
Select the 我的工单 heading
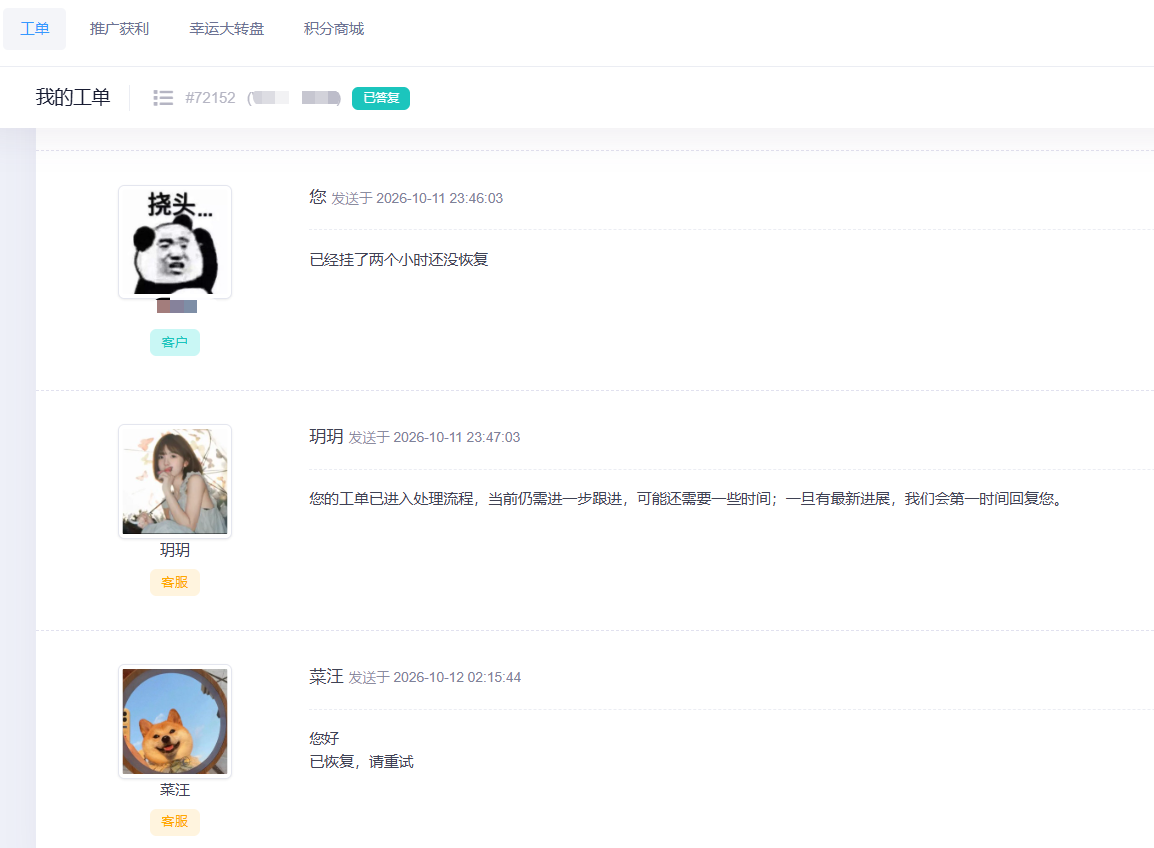[x=73, y=97]
